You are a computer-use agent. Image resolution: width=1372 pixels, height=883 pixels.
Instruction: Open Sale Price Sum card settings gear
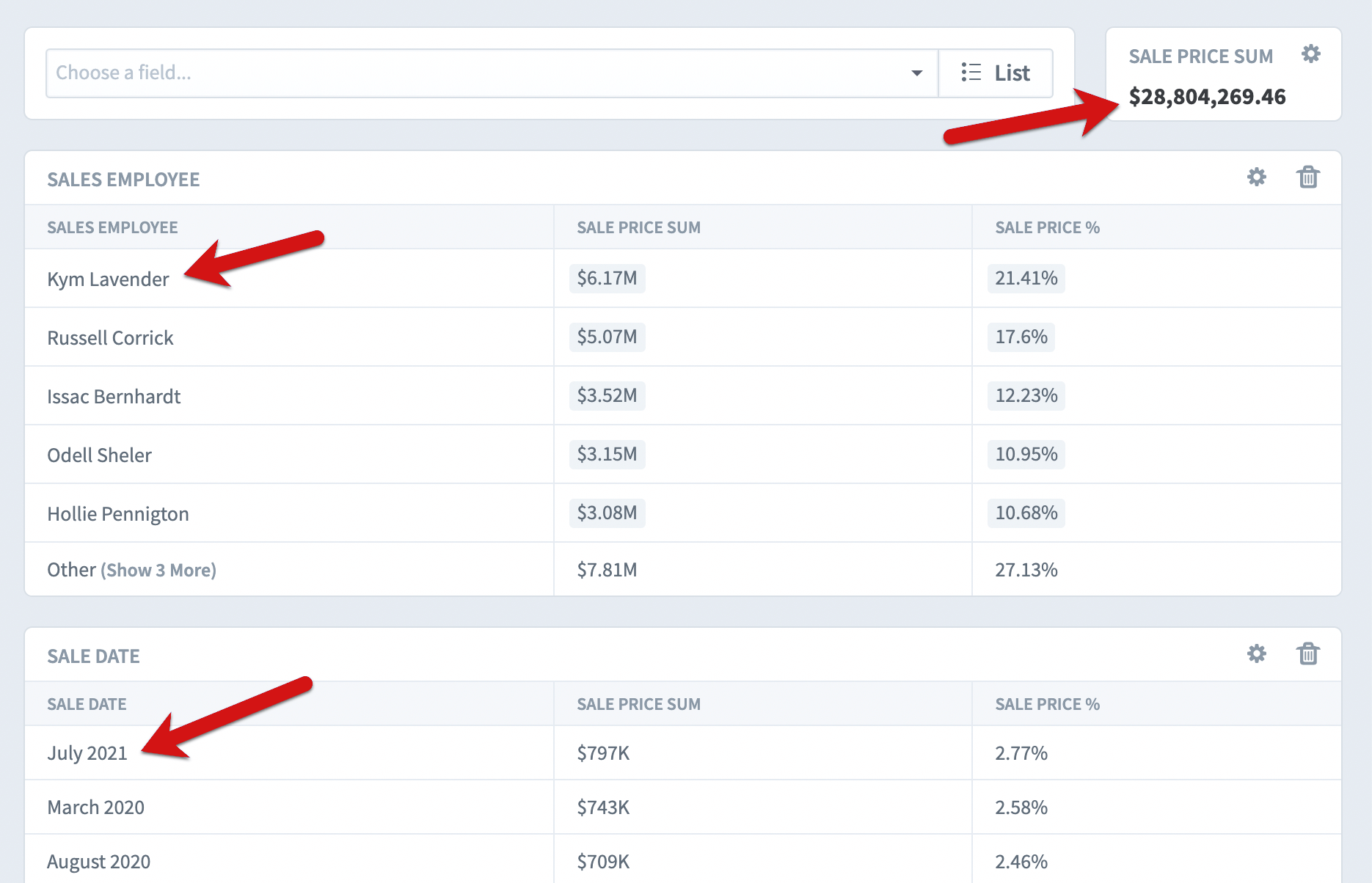coord(1310,54)
